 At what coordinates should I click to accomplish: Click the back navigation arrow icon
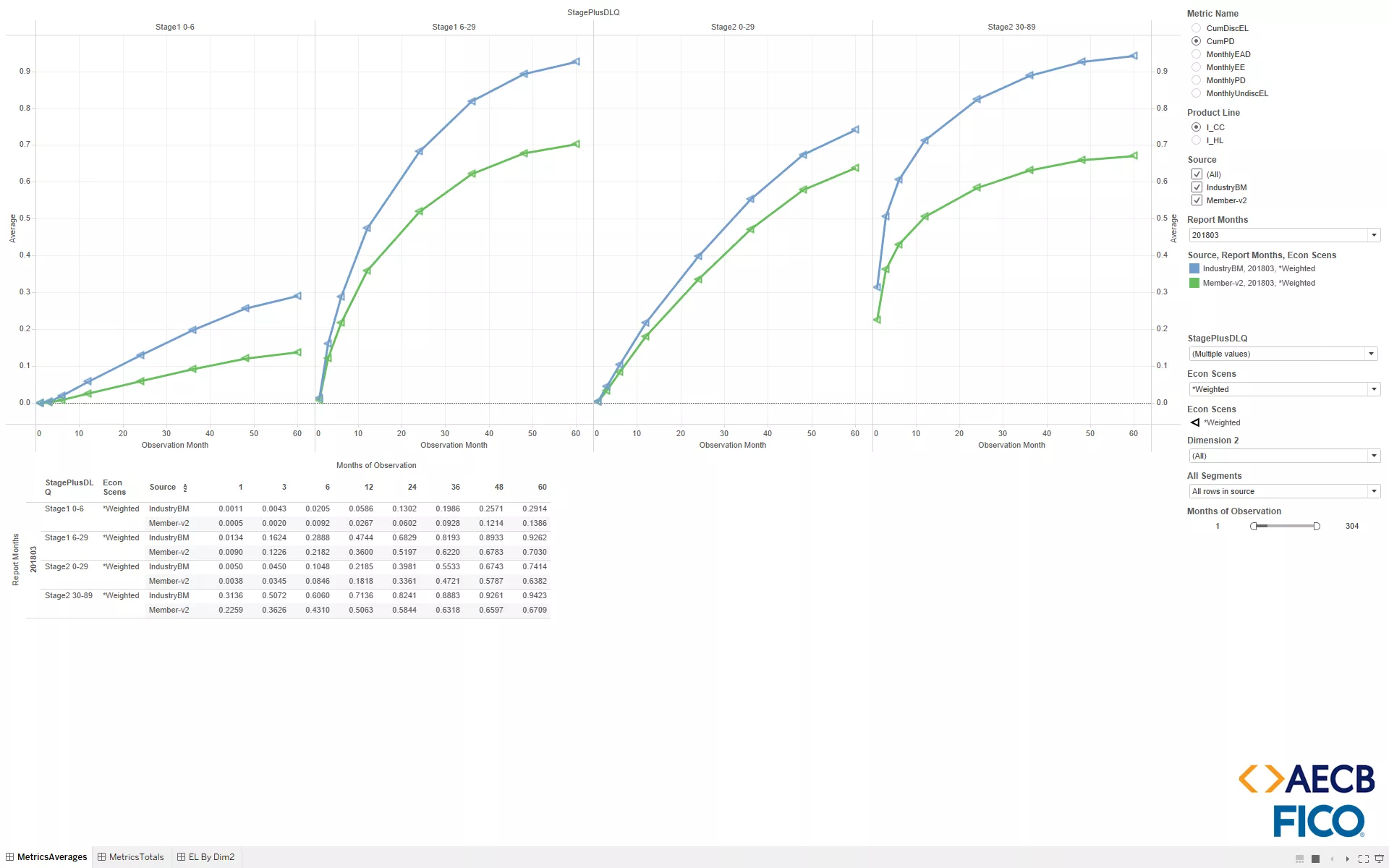pyautogui.click(x=1332, y=859)
